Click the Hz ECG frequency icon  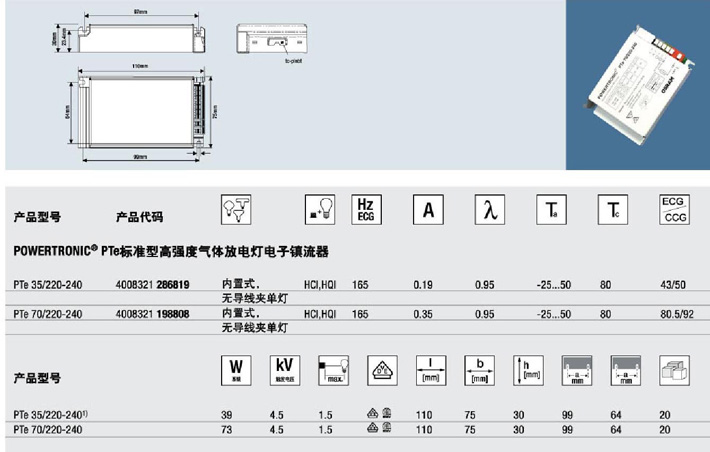[x=366, y=209]
